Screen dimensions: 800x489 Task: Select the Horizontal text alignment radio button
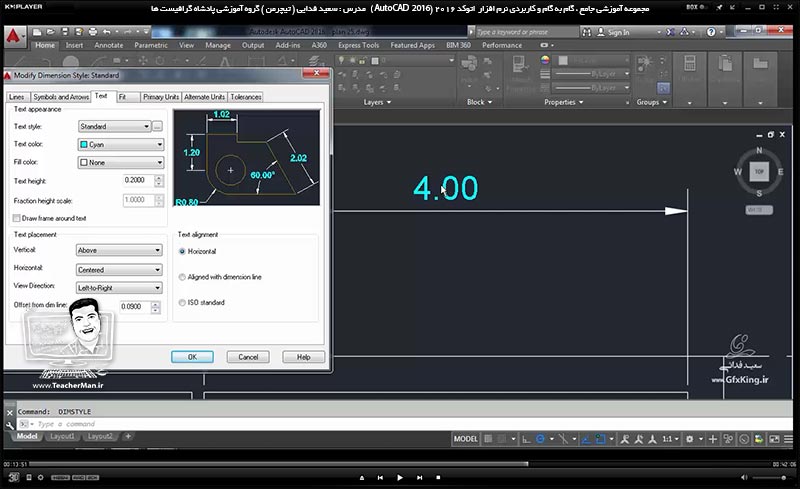(182, 252)
